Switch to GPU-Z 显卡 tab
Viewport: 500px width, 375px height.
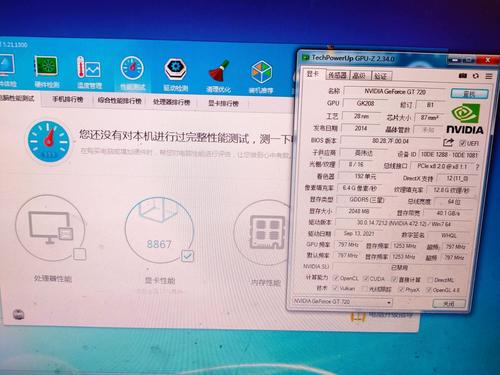pos(313,74)
